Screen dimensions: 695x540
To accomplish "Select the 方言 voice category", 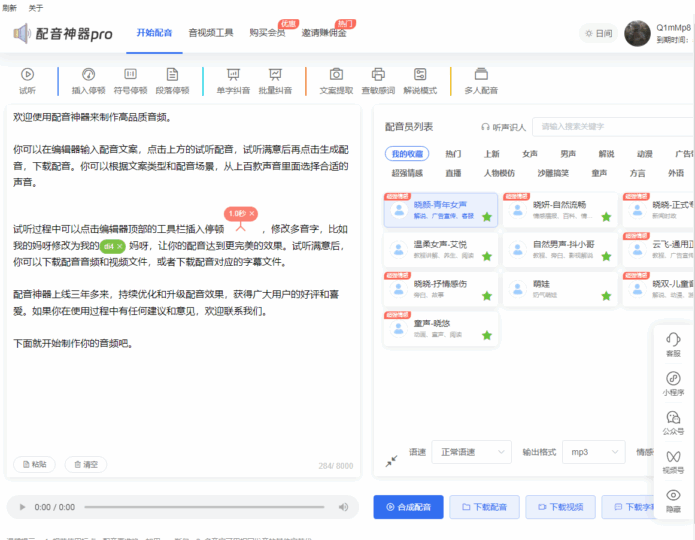I will pos(637,173).
